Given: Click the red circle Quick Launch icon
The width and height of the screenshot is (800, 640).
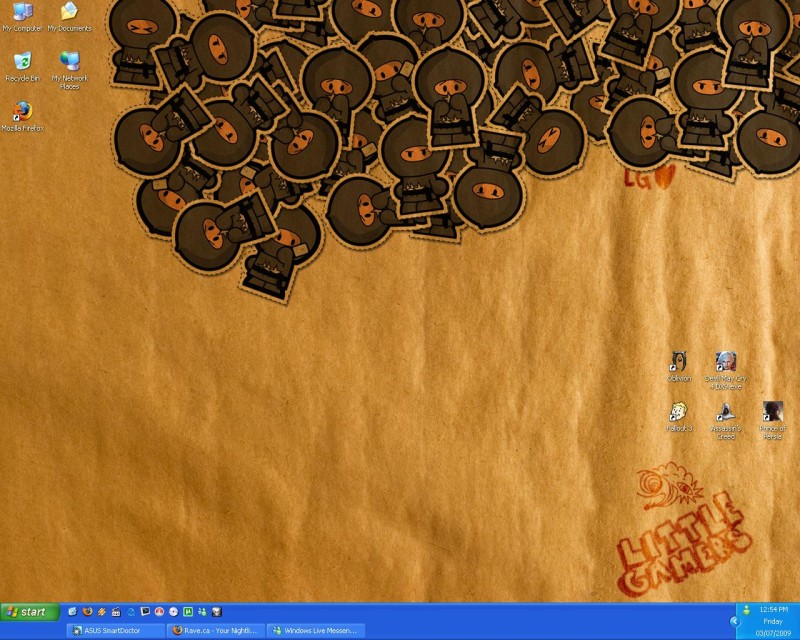Looking at the screenshot, I should coord(159,611).
